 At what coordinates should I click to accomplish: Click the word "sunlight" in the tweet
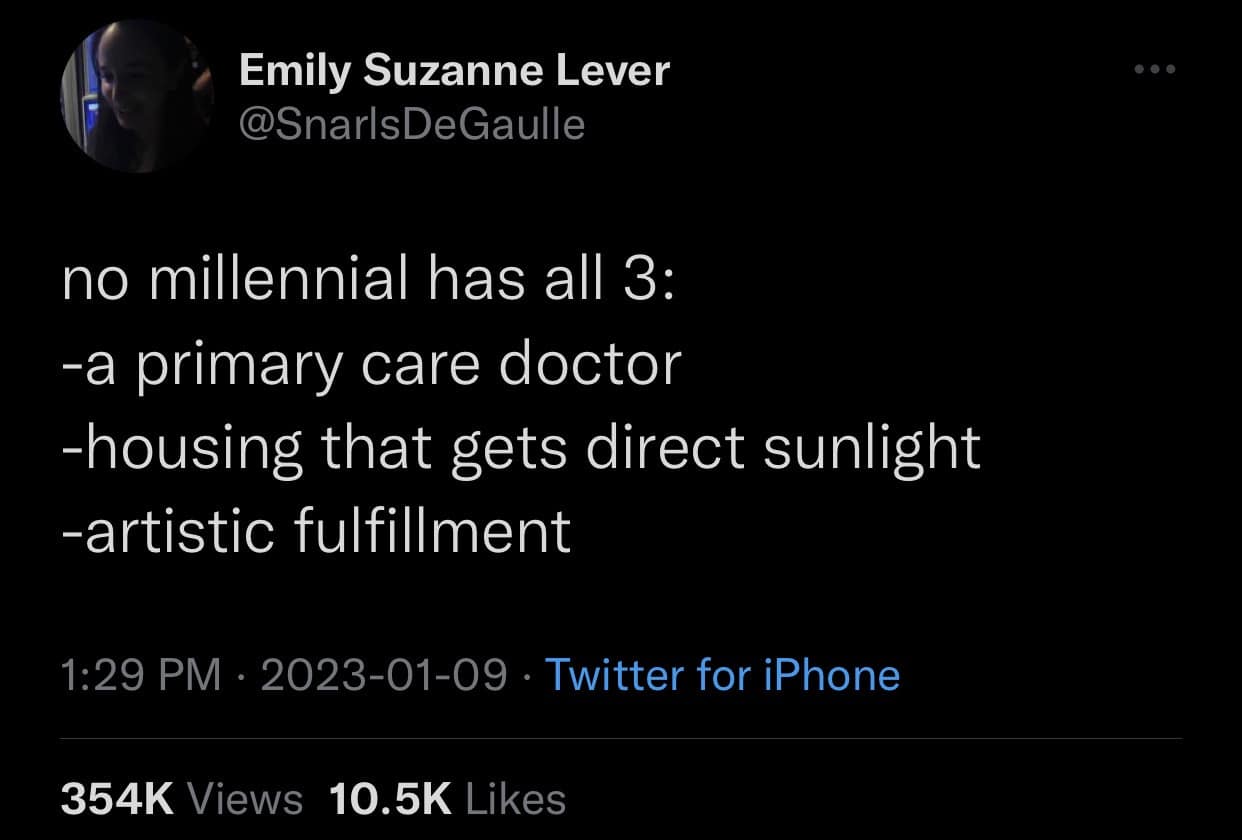click(872, 448)
